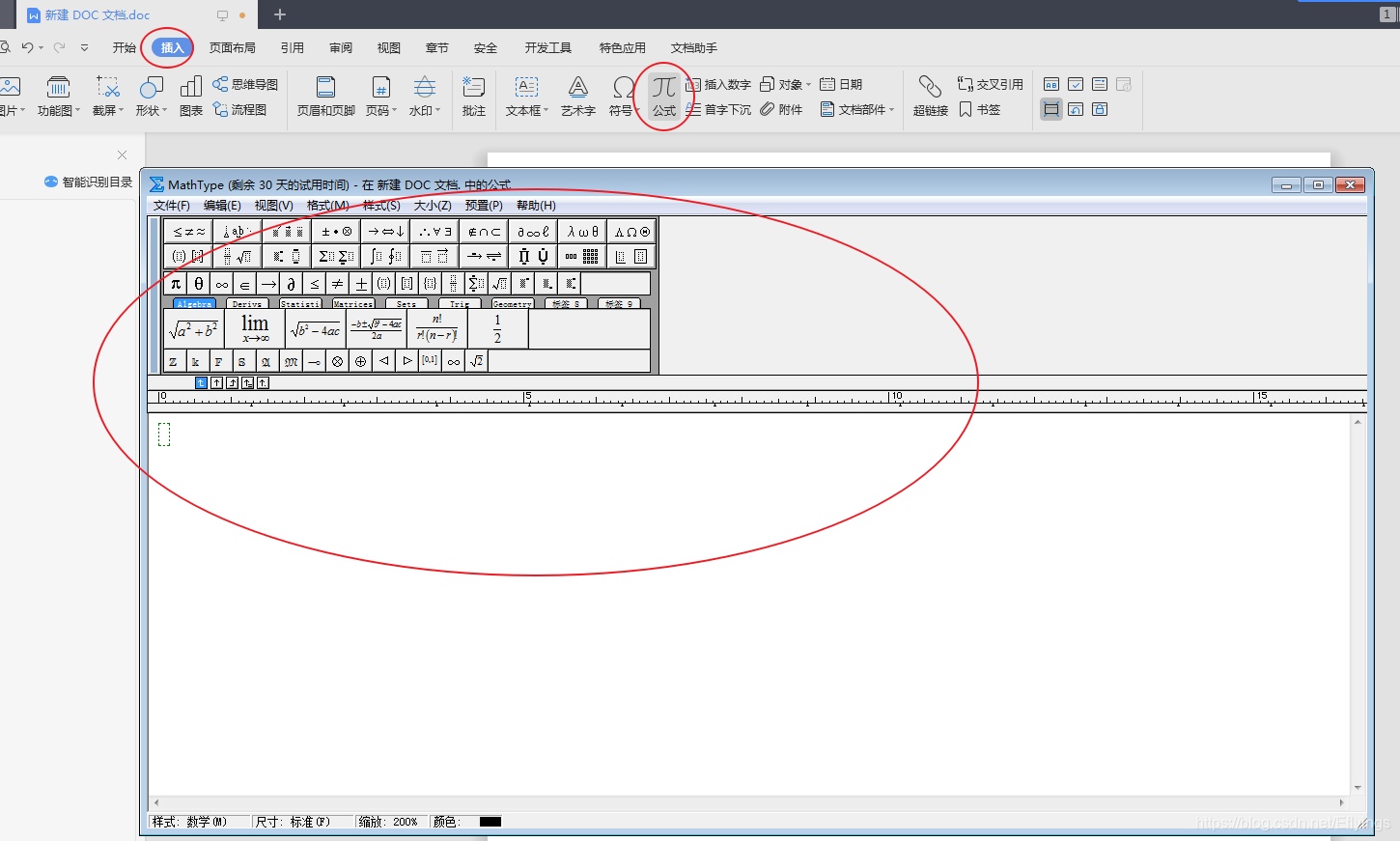Open the 公式 (formula) tool in WPS ribbon
Image resolution: width=1400 pixels, height=841 pixels.
click(664, 97)
